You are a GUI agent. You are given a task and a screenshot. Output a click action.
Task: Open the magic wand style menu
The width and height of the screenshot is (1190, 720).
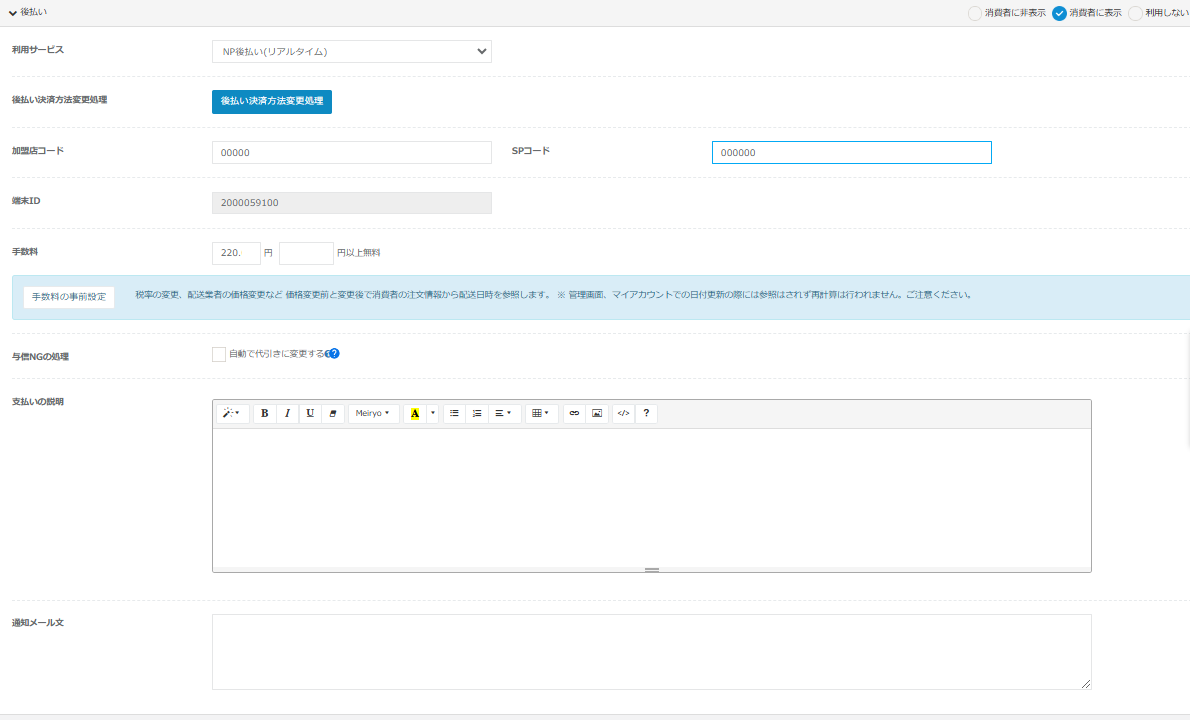pyautogui.click(x=231, y=413)
